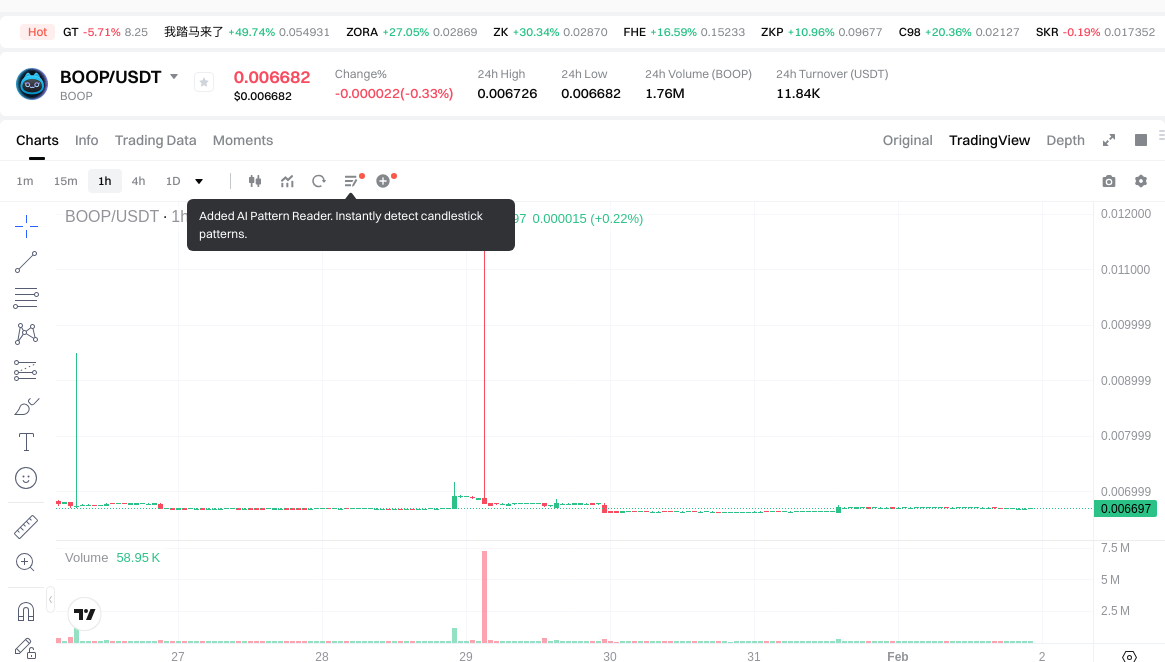Take a chart snapshot with camera icon
Viewport: 1165px width, 662px height.
[1108, 181]
